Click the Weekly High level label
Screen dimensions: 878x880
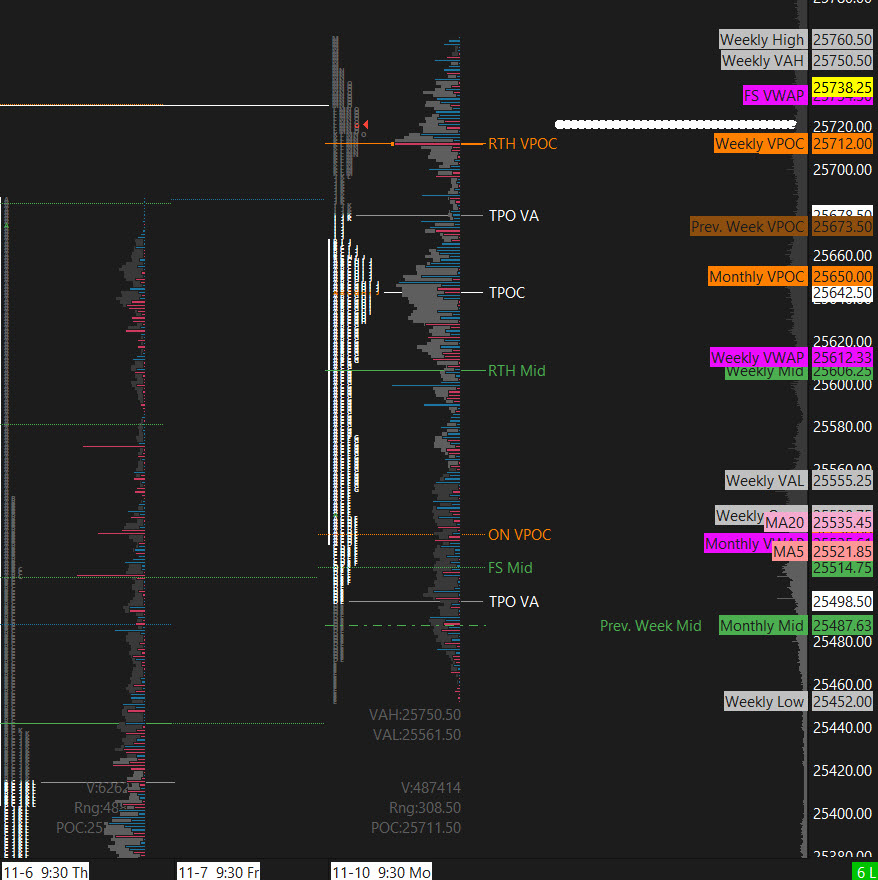click(x=762, y=40)
